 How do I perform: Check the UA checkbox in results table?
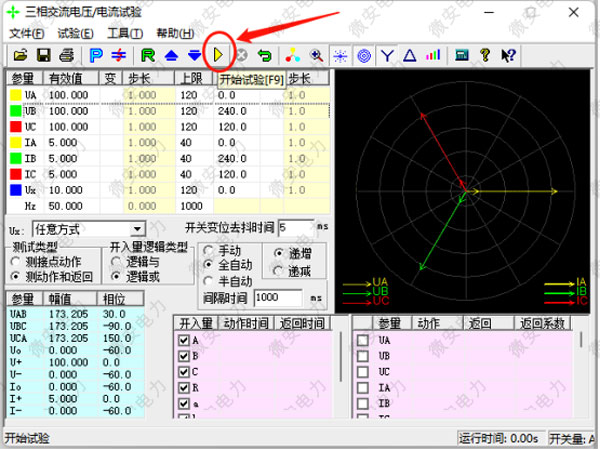pyautogui.click(x=362, y=341)
